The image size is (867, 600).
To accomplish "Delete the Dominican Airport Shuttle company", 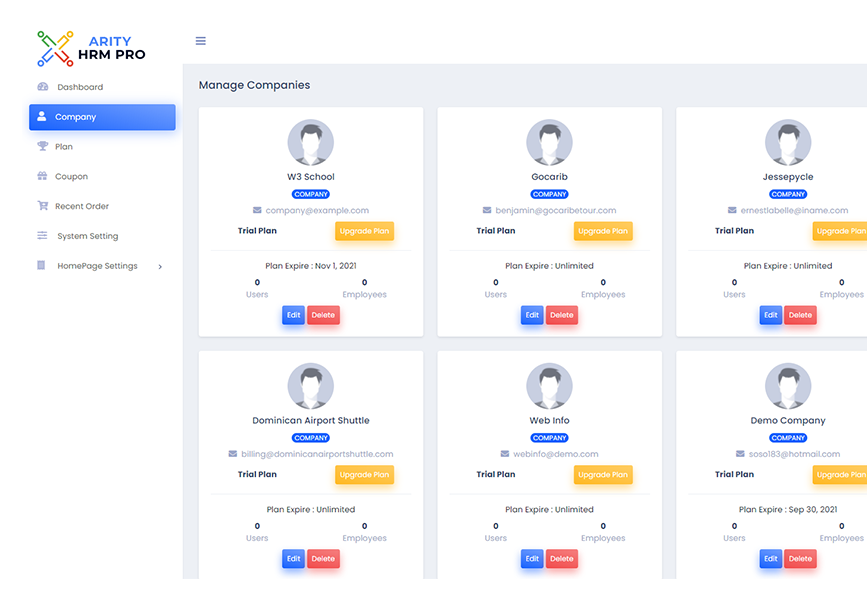I will [x=323, y=559].
